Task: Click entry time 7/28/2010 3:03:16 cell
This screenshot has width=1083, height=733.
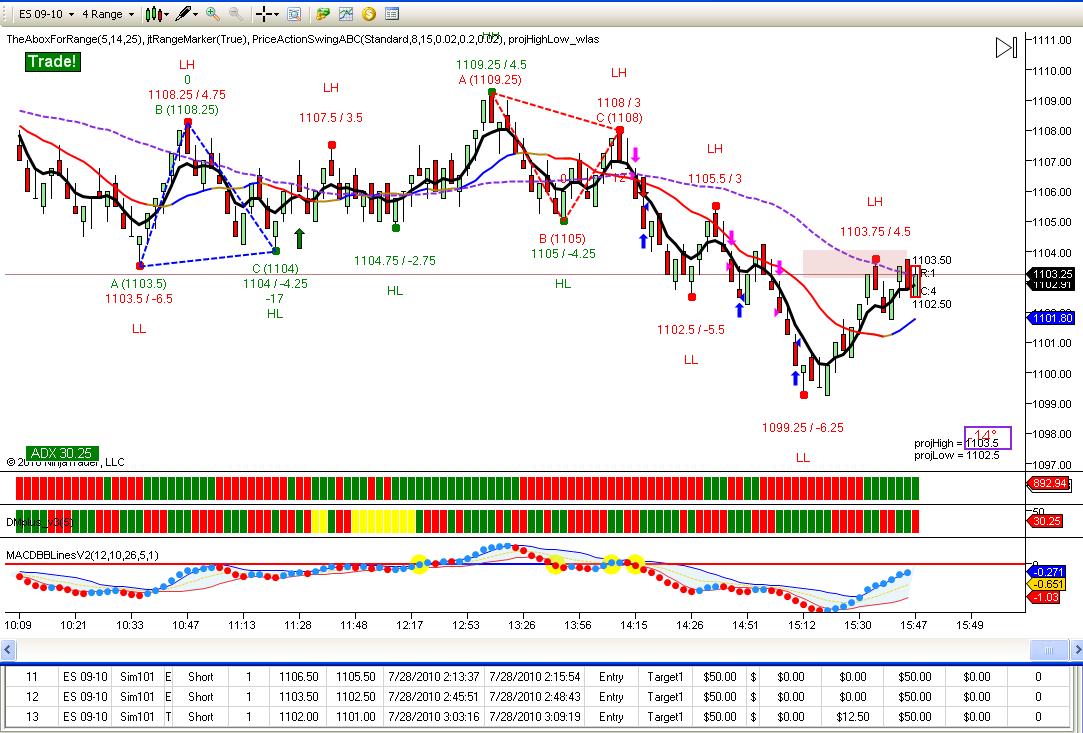Action: pyautogui.click(x=434, y=716)
